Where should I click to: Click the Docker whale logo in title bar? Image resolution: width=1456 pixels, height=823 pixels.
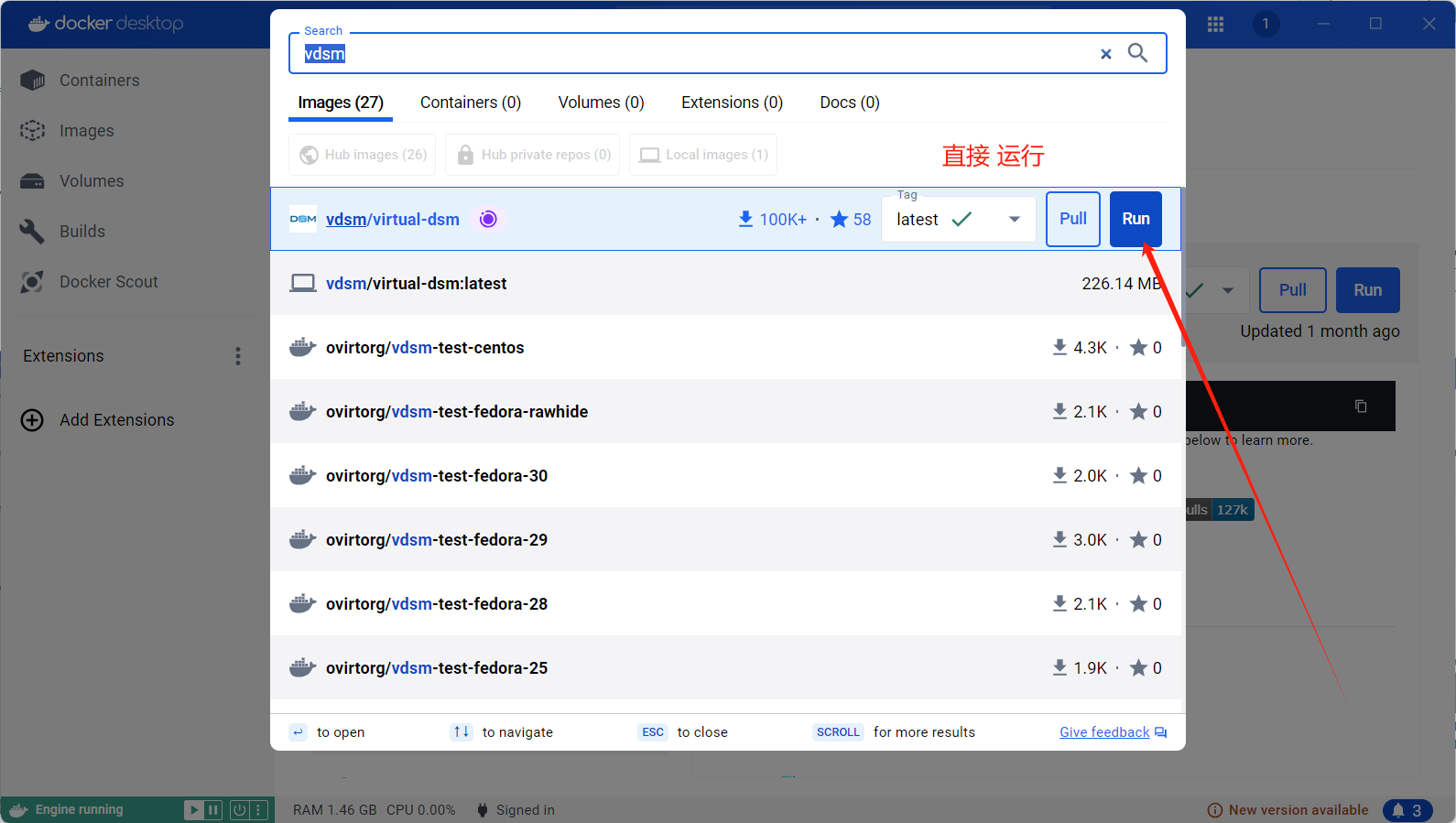(38, 24)
